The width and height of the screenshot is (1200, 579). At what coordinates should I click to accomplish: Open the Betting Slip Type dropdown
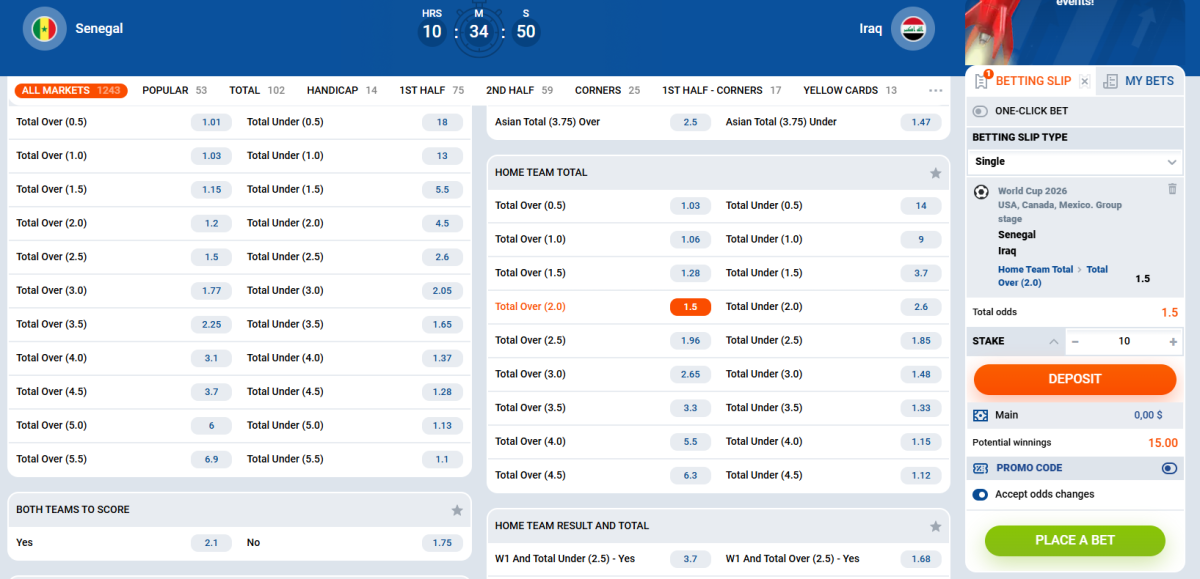pos(1075,162)
